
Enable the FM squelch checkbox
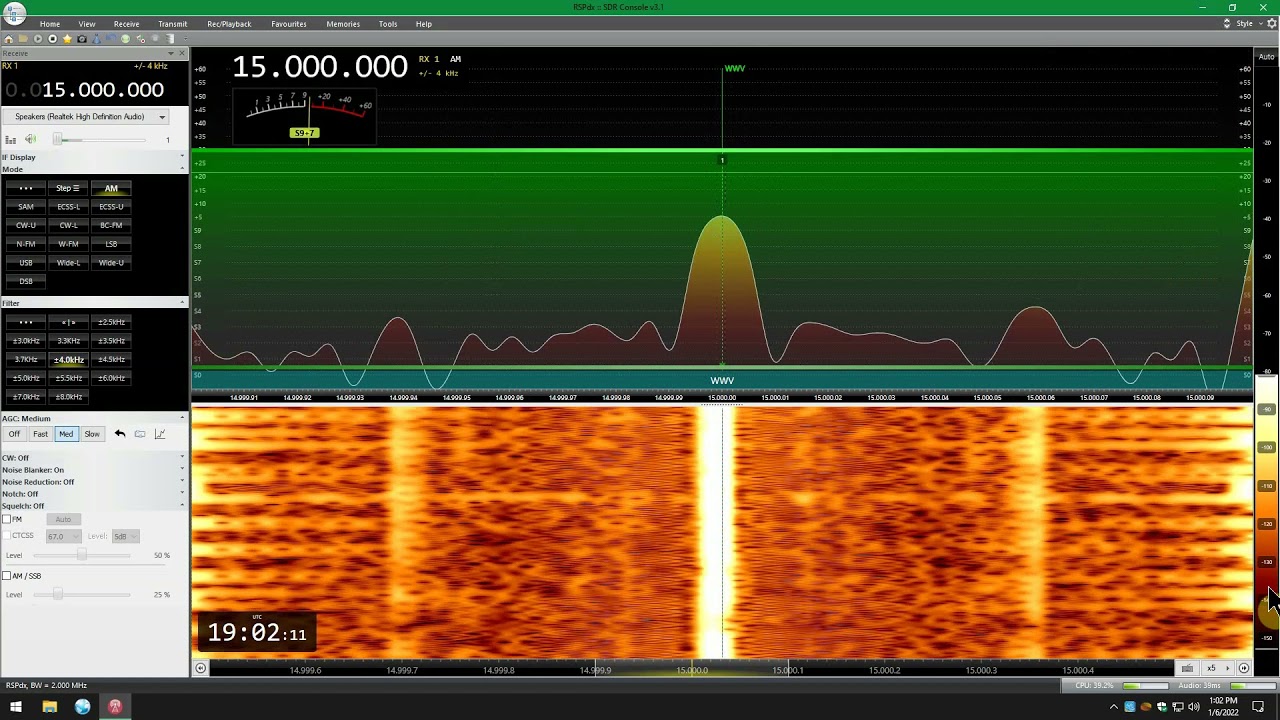[x=7, y=520]
